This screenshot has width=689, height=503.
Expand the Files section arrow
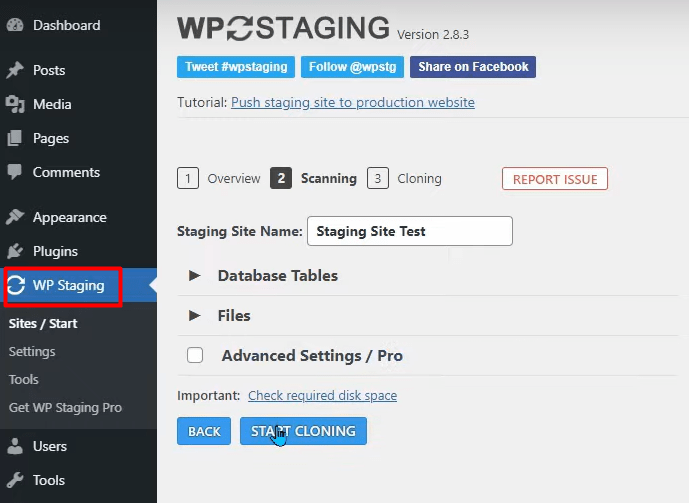point(194,315)
